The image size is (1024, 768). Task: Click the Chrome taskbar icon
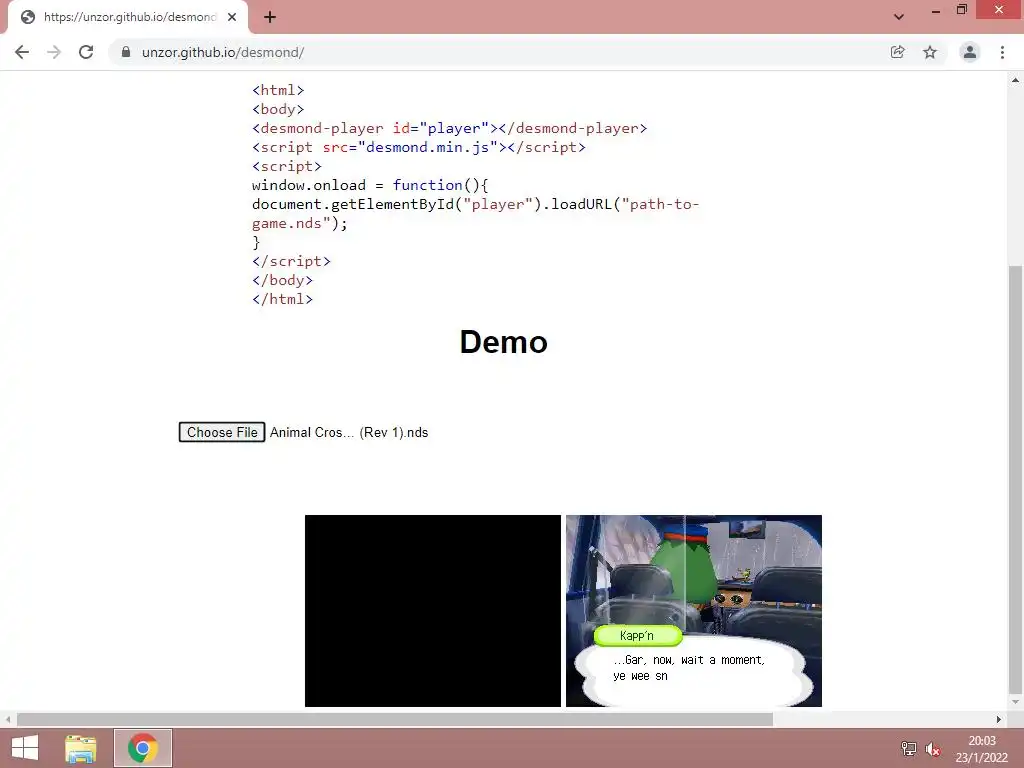pos(143,748)
